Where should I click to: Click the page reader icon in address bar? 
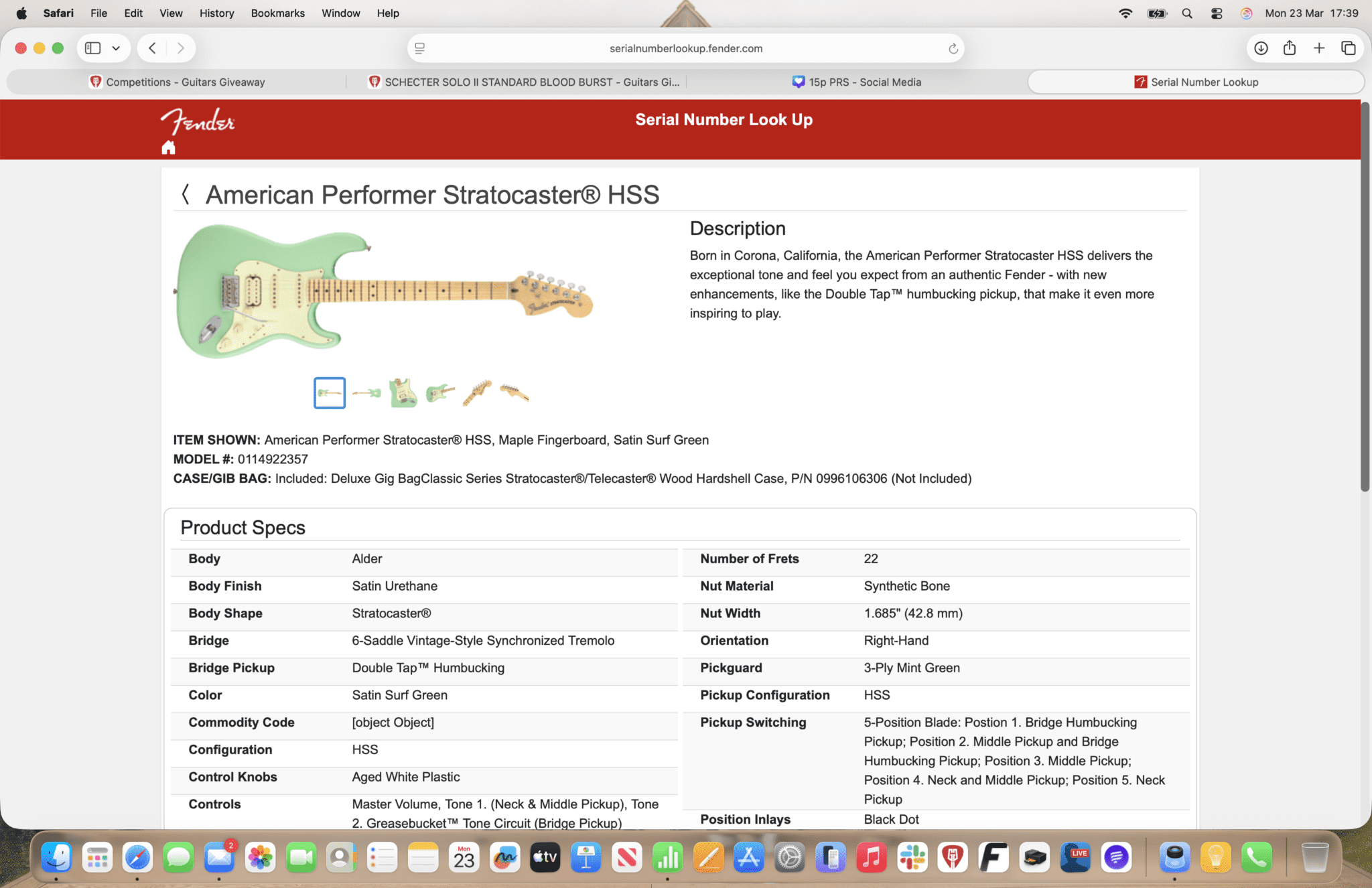[x=420, y=48]
